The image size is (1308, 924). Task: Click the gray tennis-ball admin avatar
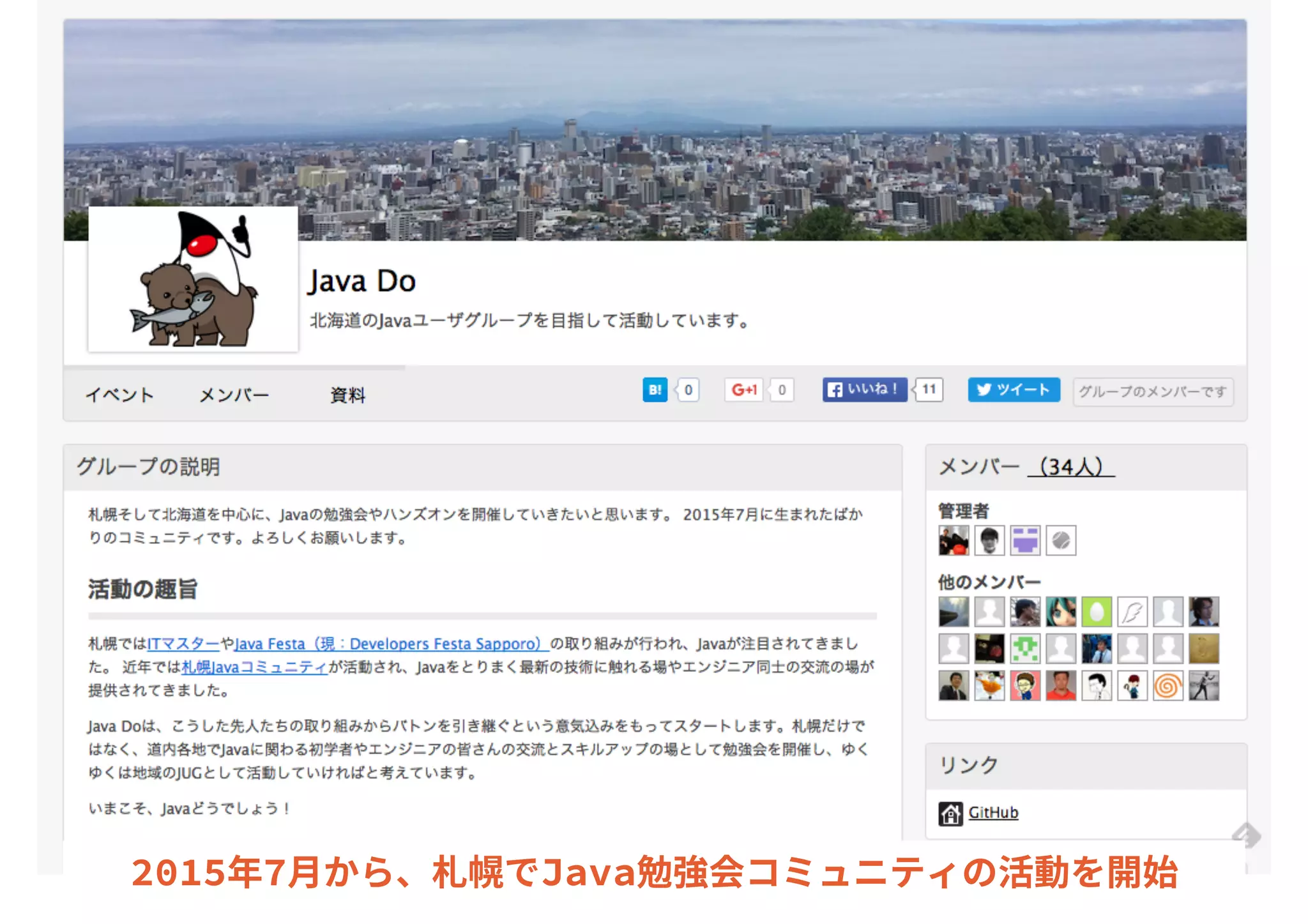(x=1061, y=540)
